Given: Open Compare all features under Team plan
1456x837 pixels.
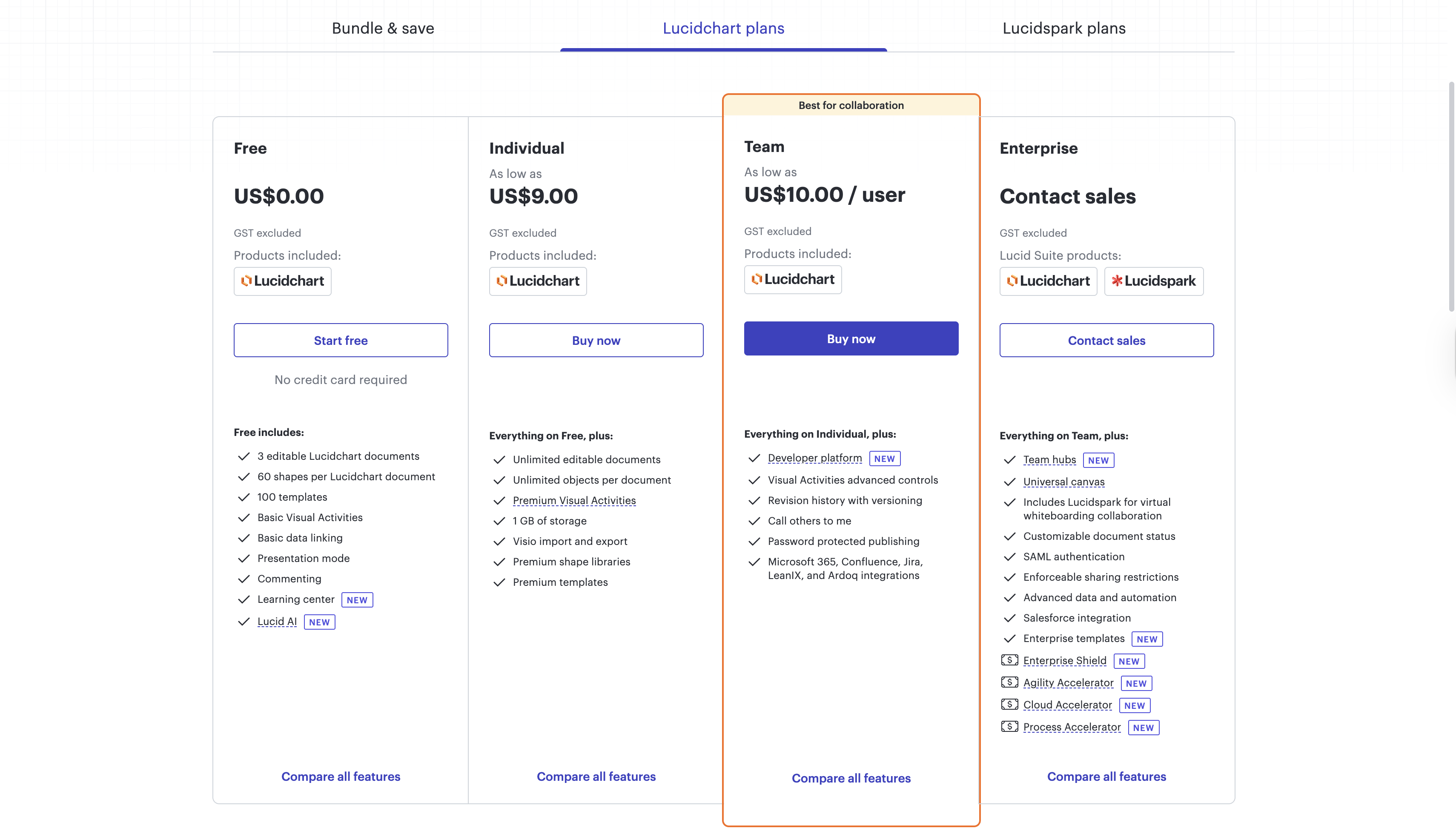Looking at the screenshot, I should point(851,778).
